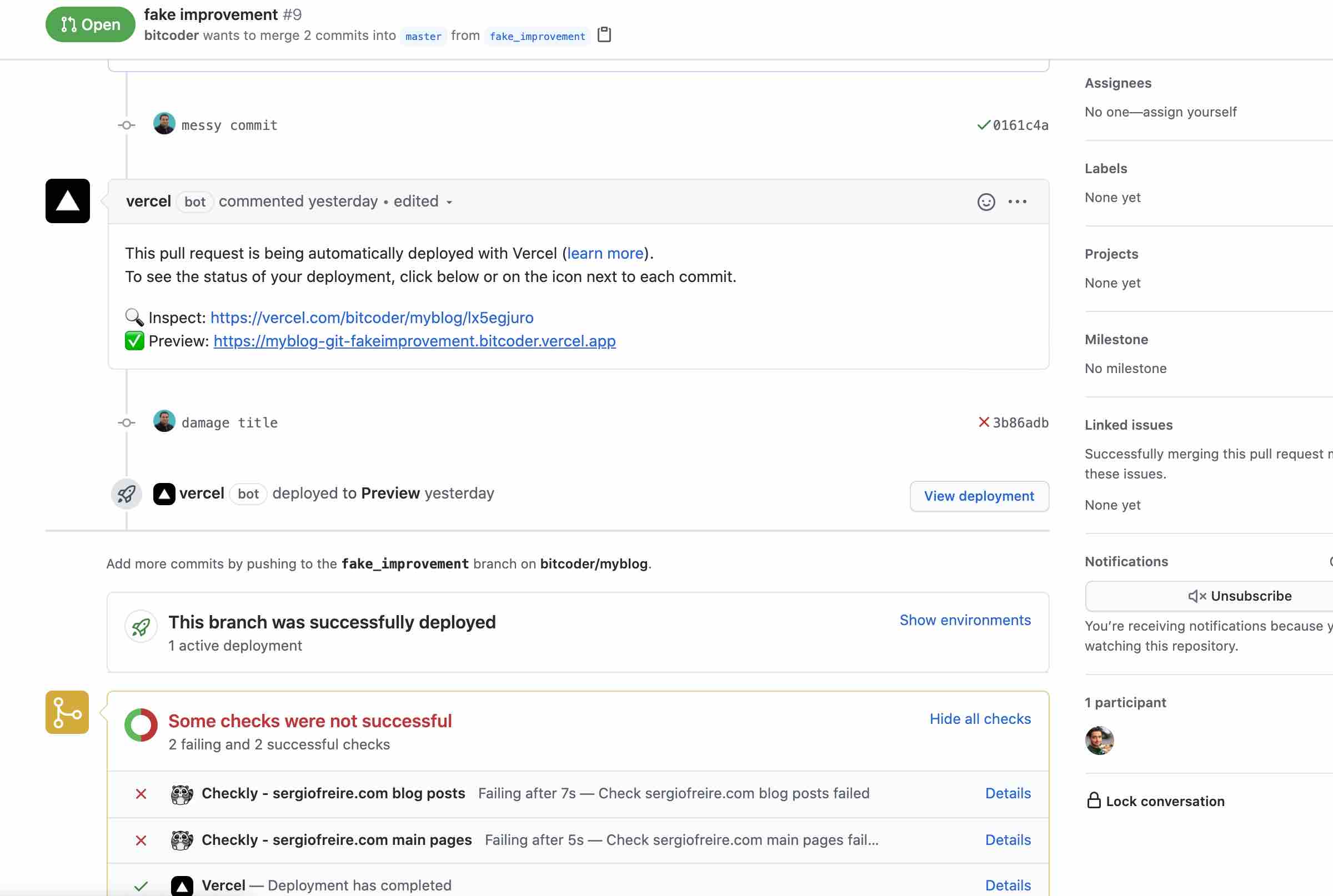Click '1 participant' heading in sidebar
Viewport: 1333px width, 896px height.
coord(1125,702)
